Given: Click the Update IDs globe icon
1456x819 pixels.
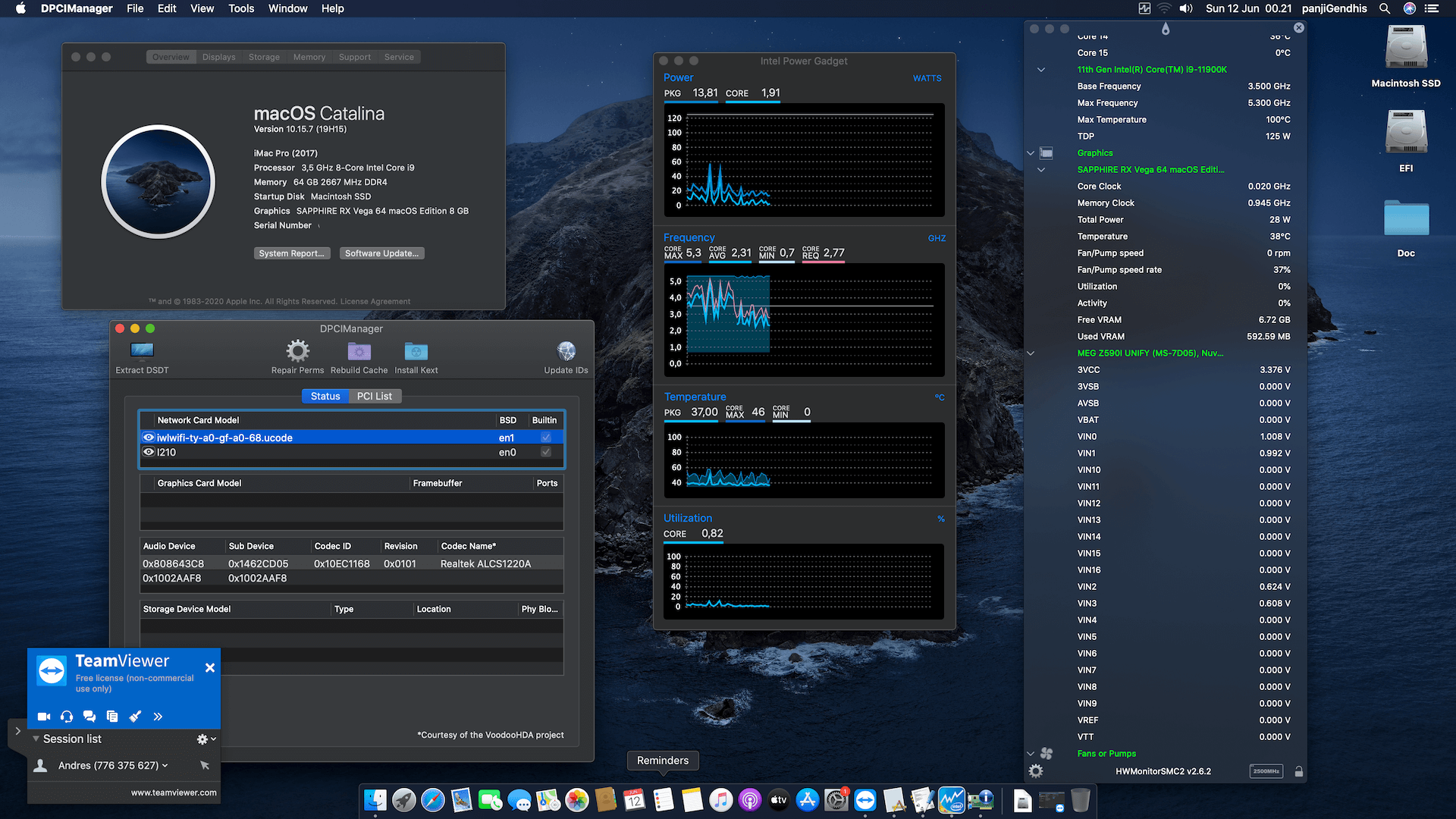Looking at the screenshot, I should (x=566, y=351).
